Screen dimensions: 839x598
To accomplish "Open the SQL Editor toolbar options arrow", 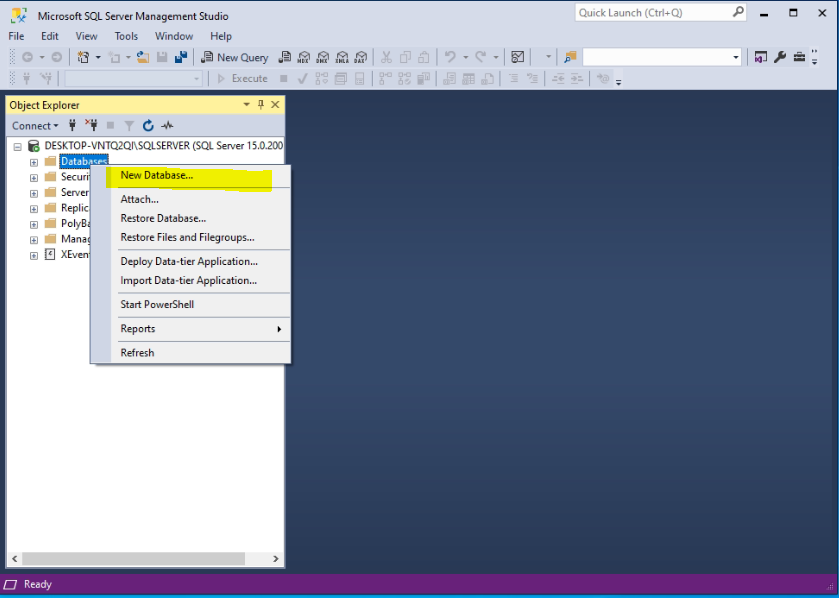I will [x=619, y=82].
